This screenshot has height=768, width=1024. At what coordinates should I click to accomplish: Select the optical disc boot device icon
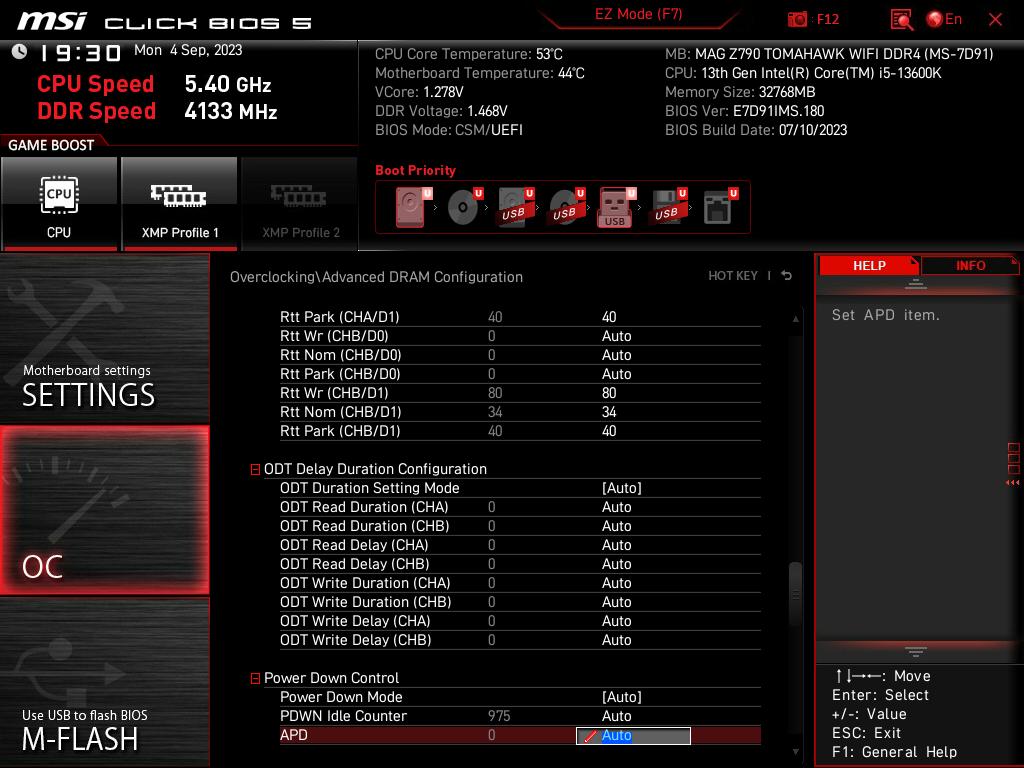pos(464,207)
